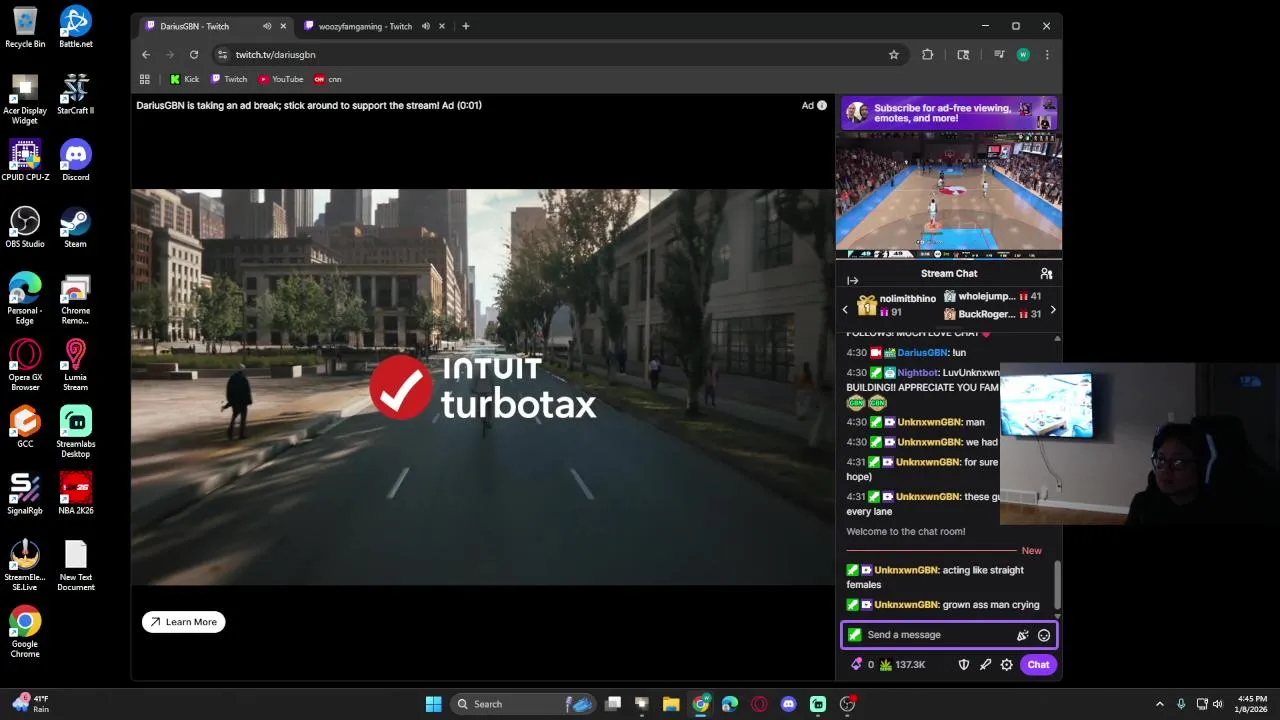Open Chrome three-dot menu

click(x=1047, y=55)
